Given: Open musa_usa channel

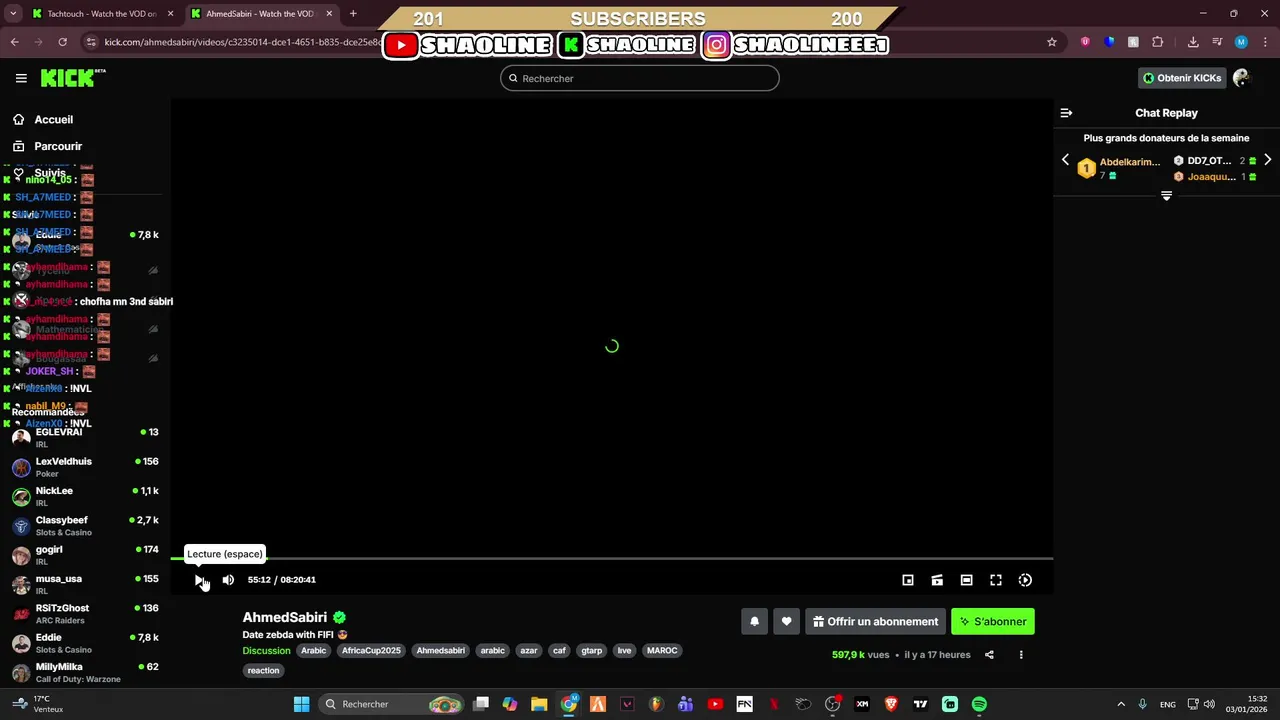Looking at the screenshot, I should click(85, 584).
